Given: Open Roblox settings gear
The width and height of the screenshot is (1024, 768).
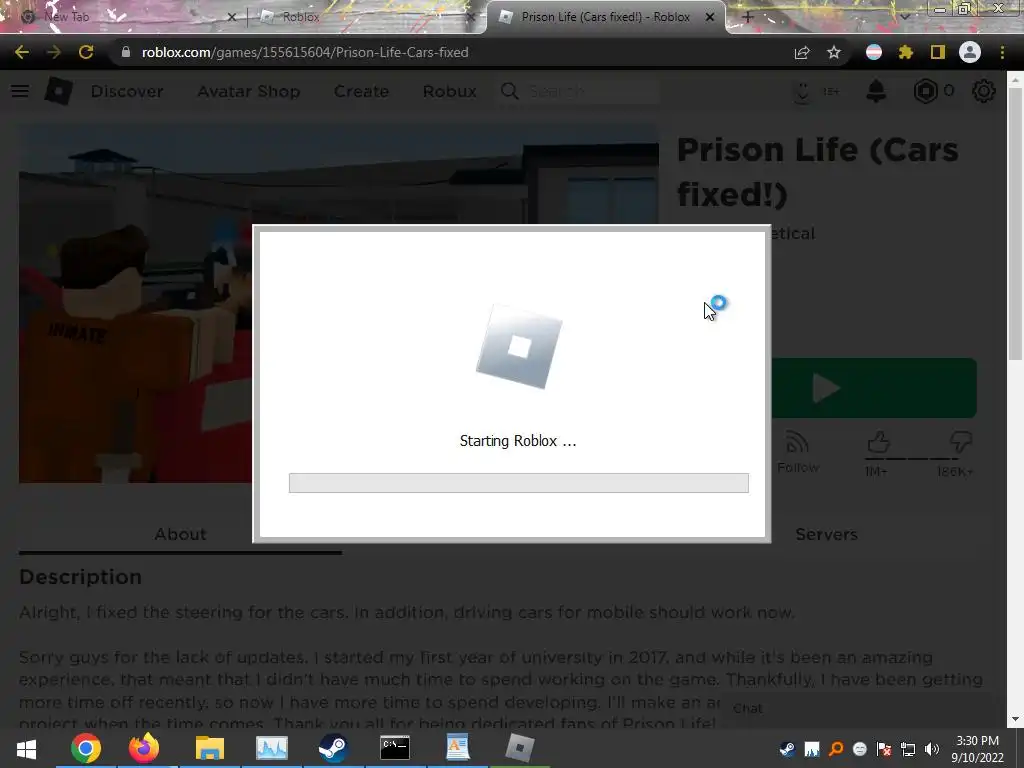Looking at the screenshot, I should [x=984, y=91].
